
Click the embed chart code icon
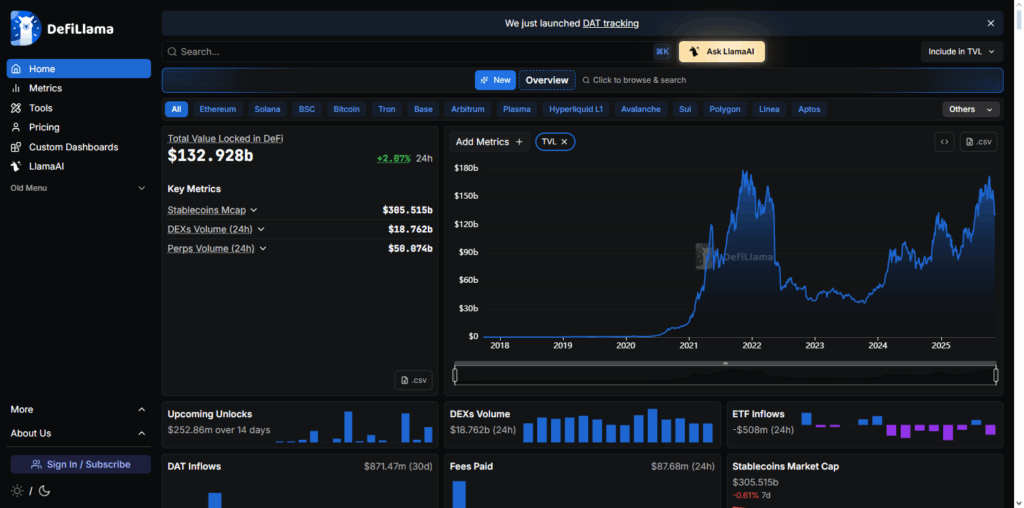[944, 142]
